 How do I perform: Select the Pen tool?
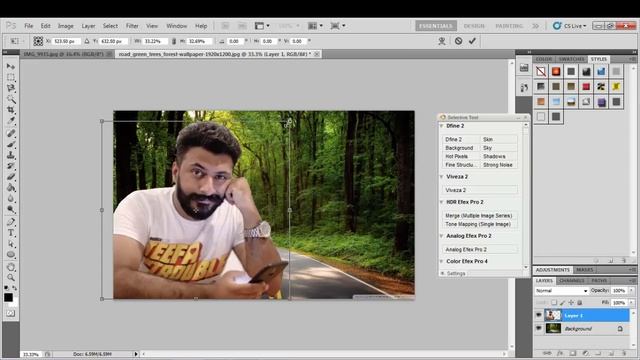[11, 222]
